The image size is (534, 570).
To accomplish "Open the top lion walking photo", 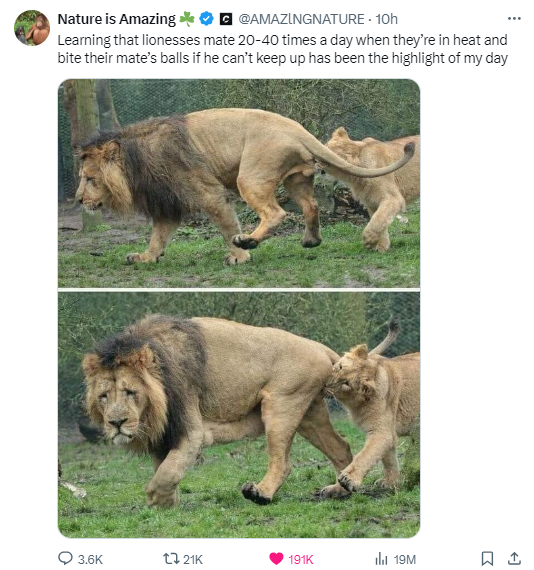I will coord(239,183).
